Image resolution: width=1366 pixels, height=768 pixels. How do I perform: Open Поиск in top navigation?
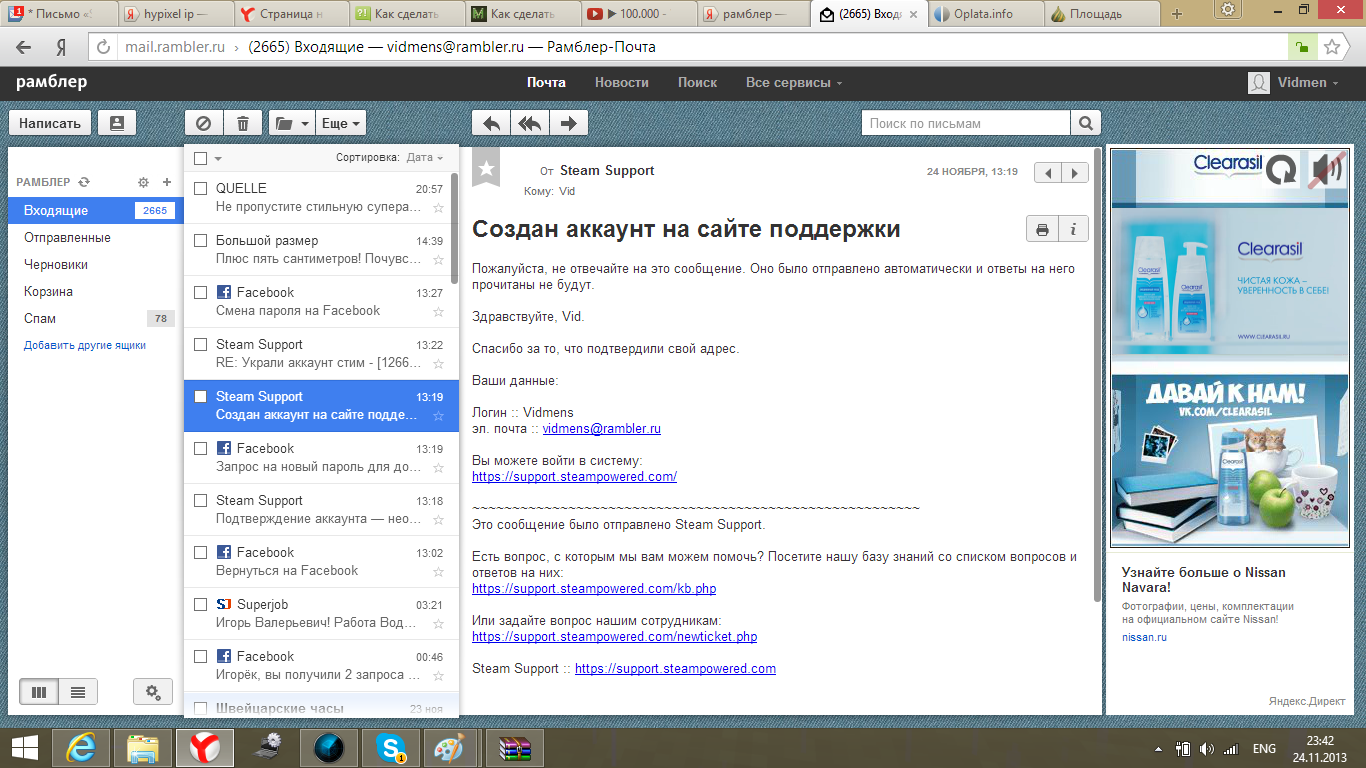(x=697, y=82)
